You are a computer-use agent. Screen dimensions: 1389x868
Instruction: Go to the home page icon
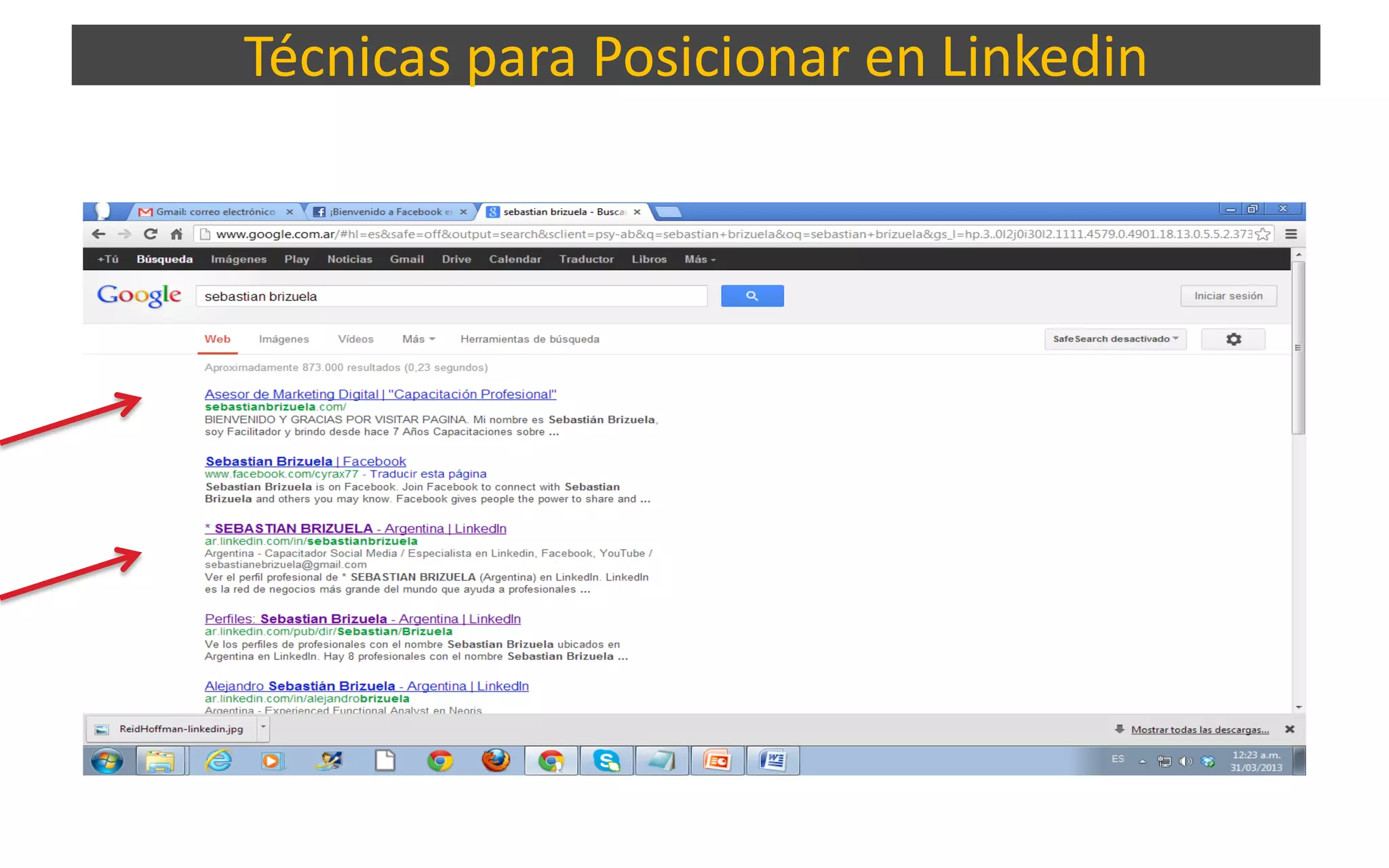(176, 234)
